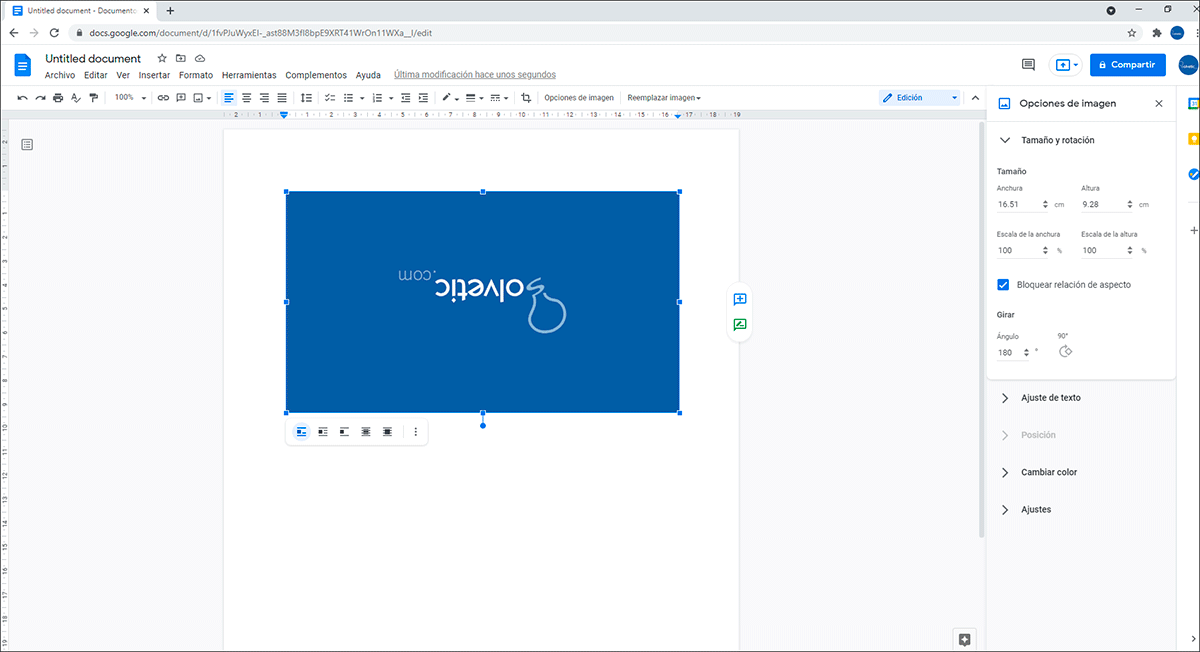Suggest edits from the page margin icon
This screenshot has height=652, width=1200.
click(740, 324)
